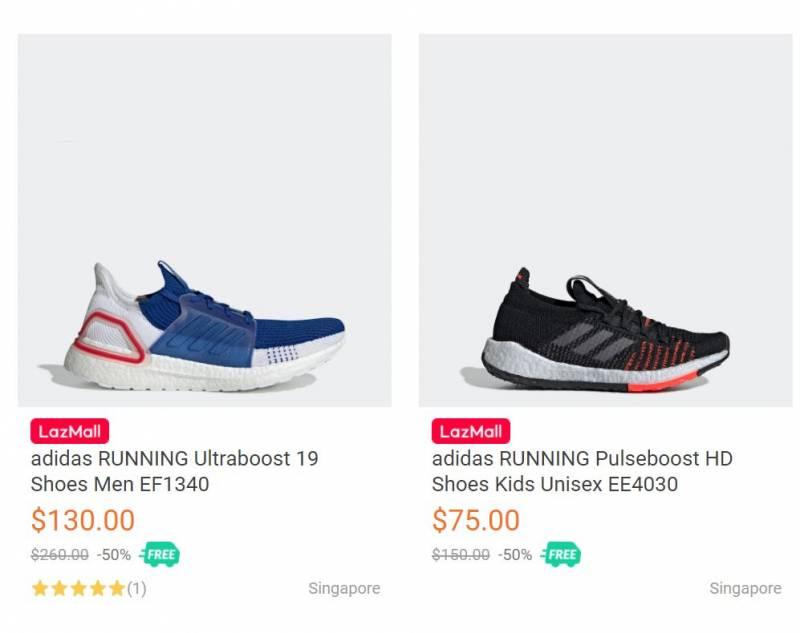The height and width of the screenshot is (633, 800).
Task: Click the crossed-out $150.00 original price
Action: (460, 554)
